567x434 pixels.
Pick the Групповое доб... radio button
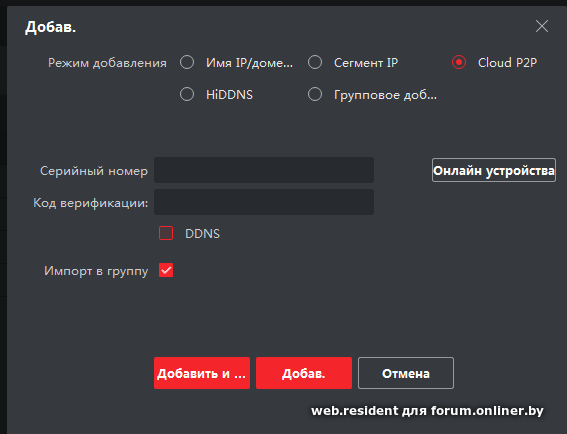coord(315,94)
